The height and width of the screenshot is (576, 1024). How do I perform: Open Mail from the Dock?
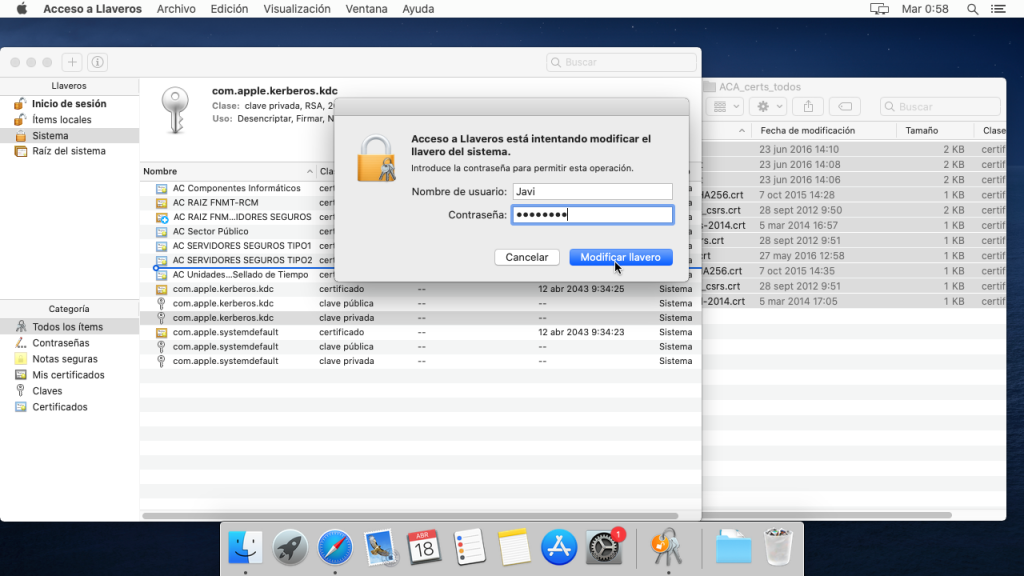point(379,547)
